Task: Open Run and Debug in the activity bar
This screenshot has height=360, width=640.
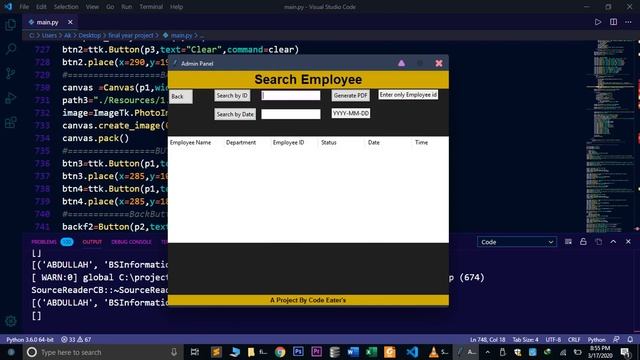Action: [10, 98]
